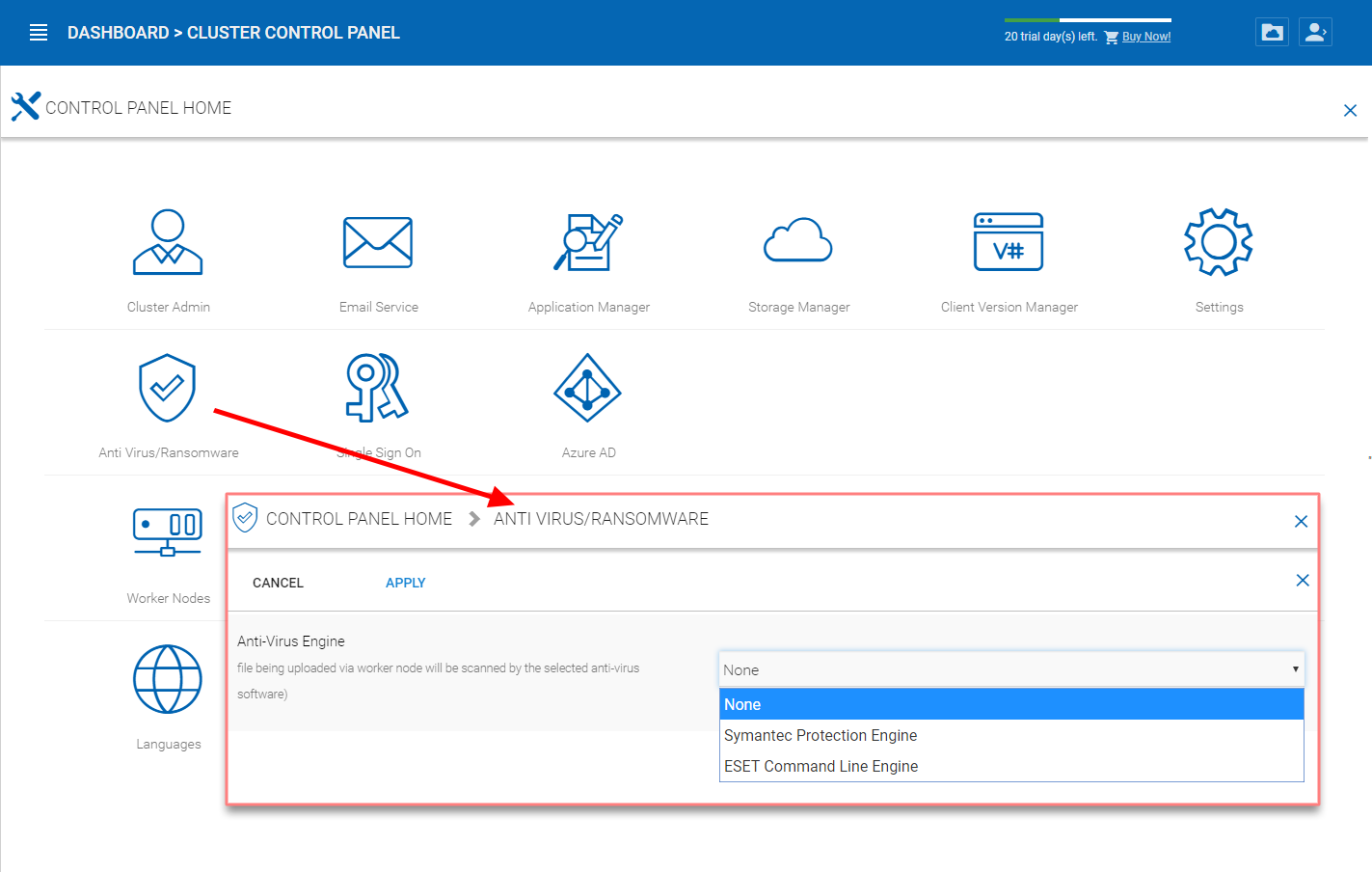Click the Dashboard breadcrumb in header
Screen dimensions: 1372x872
[x=118, y=33]
